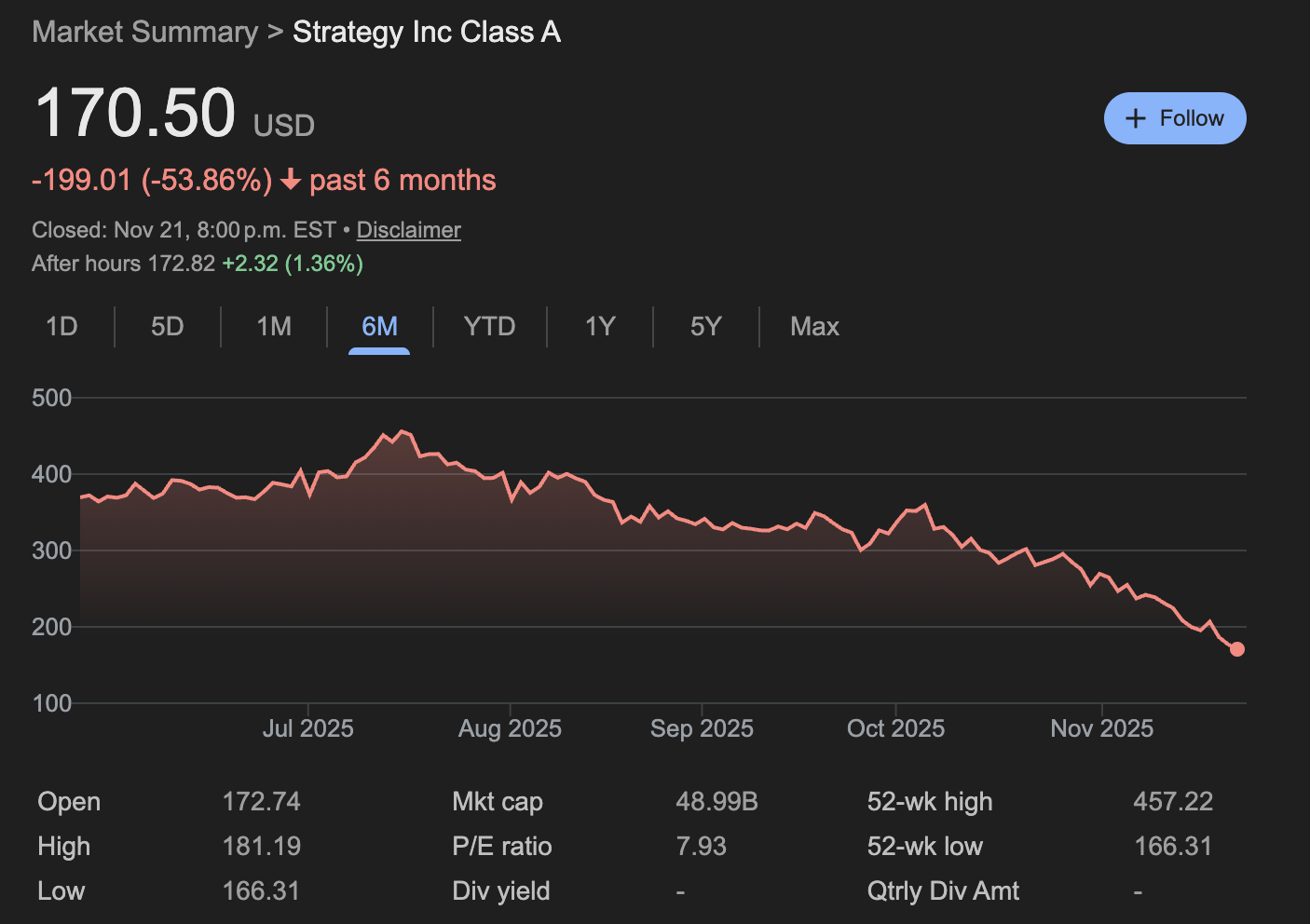Click the Qtrly Div Amt label
The image size is (1310, 924).
943,891
